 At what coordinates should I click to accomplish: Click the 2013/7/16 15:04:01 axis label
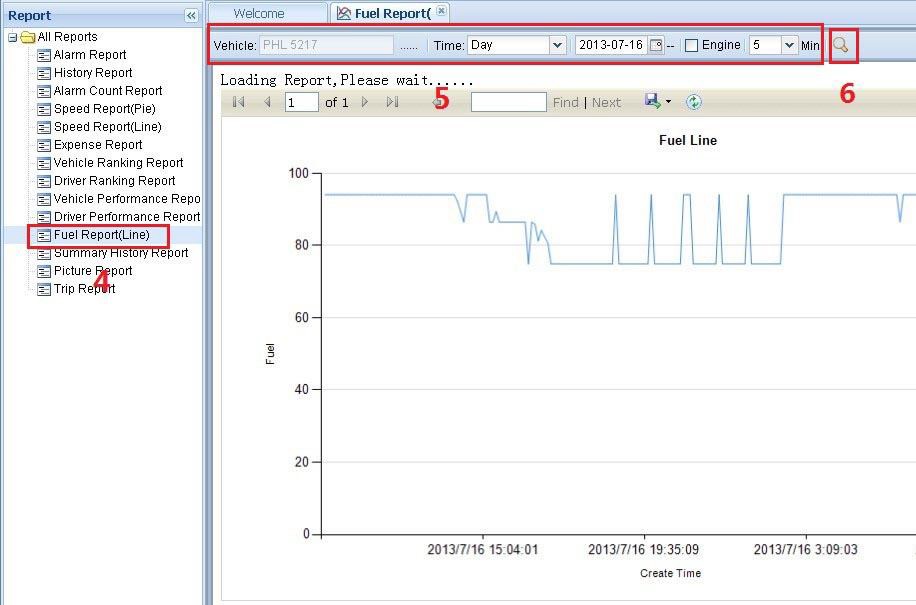click(x=483, y=550)
